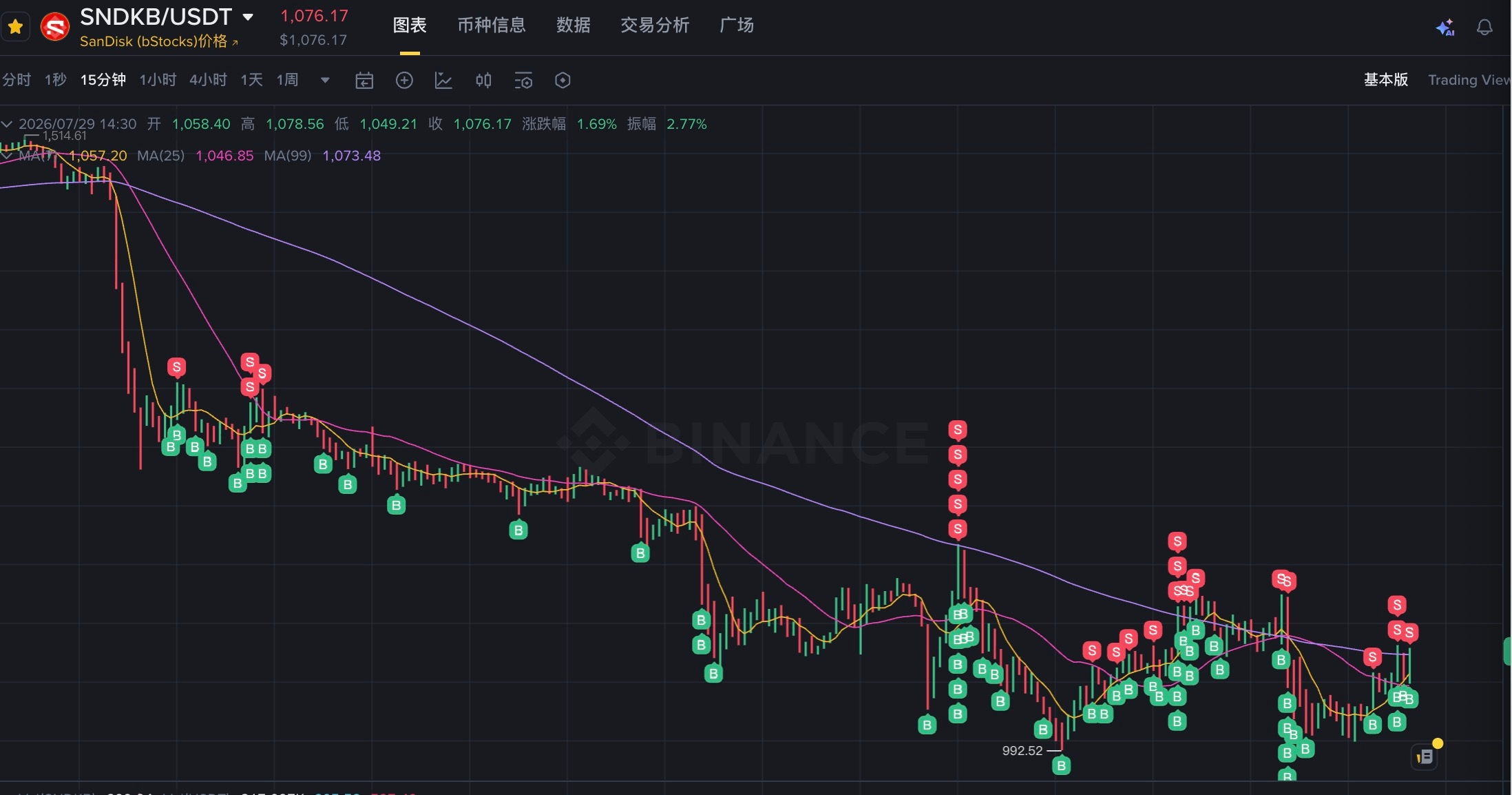Click the 992.52 low price label
This screenshot has width=1512, height=795.
click(x=1022, y=751)
